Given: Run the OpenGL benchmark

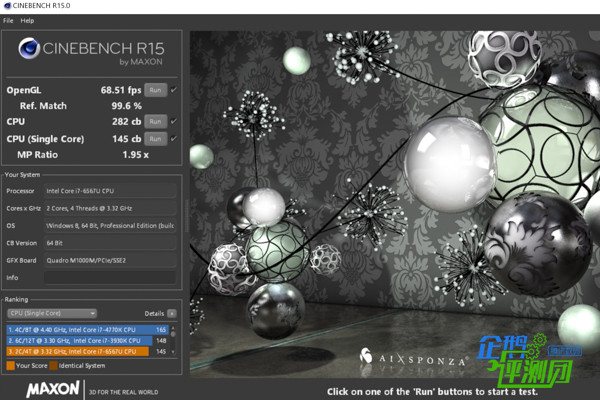Looking at the screenshot, I should click(x=155, y=90).
